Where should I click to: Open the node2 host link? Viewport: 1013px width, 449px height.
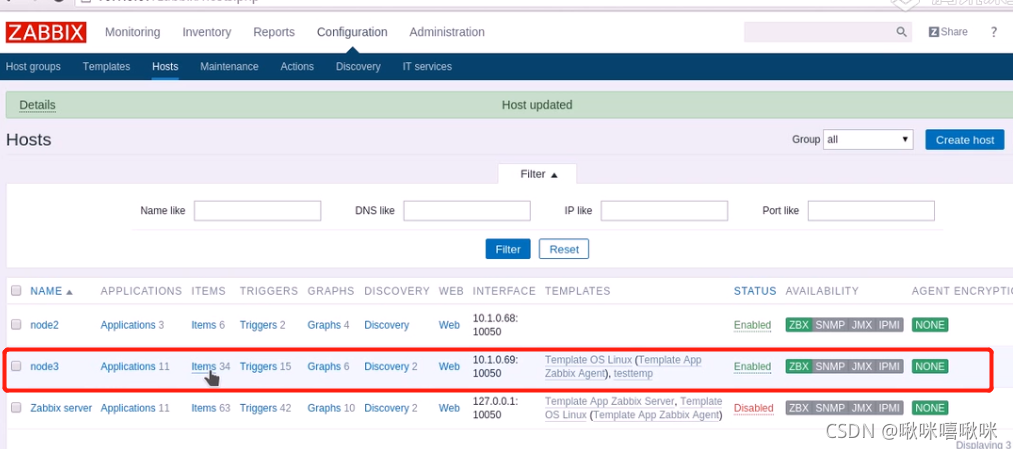pyautogui.click(x=45, y=325)
